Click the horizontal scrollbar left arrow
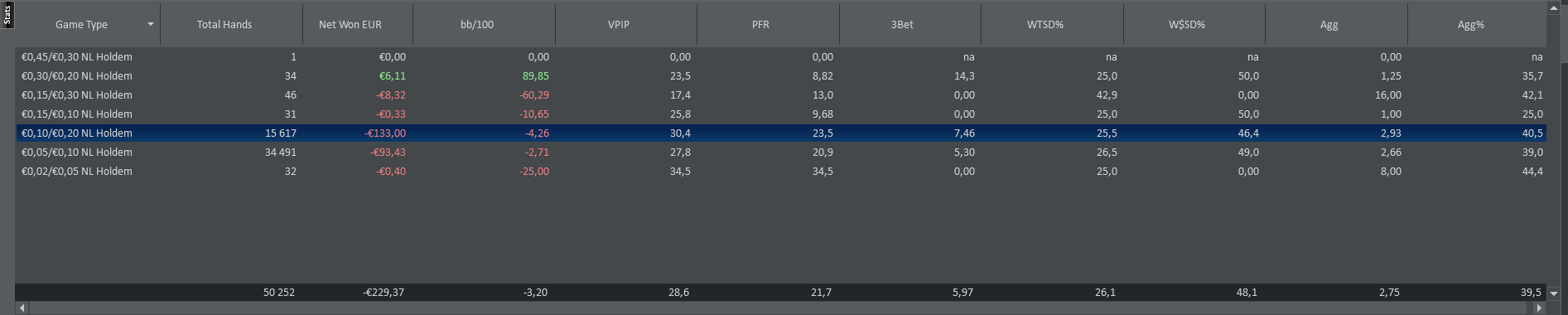 (x=22, y=308)
